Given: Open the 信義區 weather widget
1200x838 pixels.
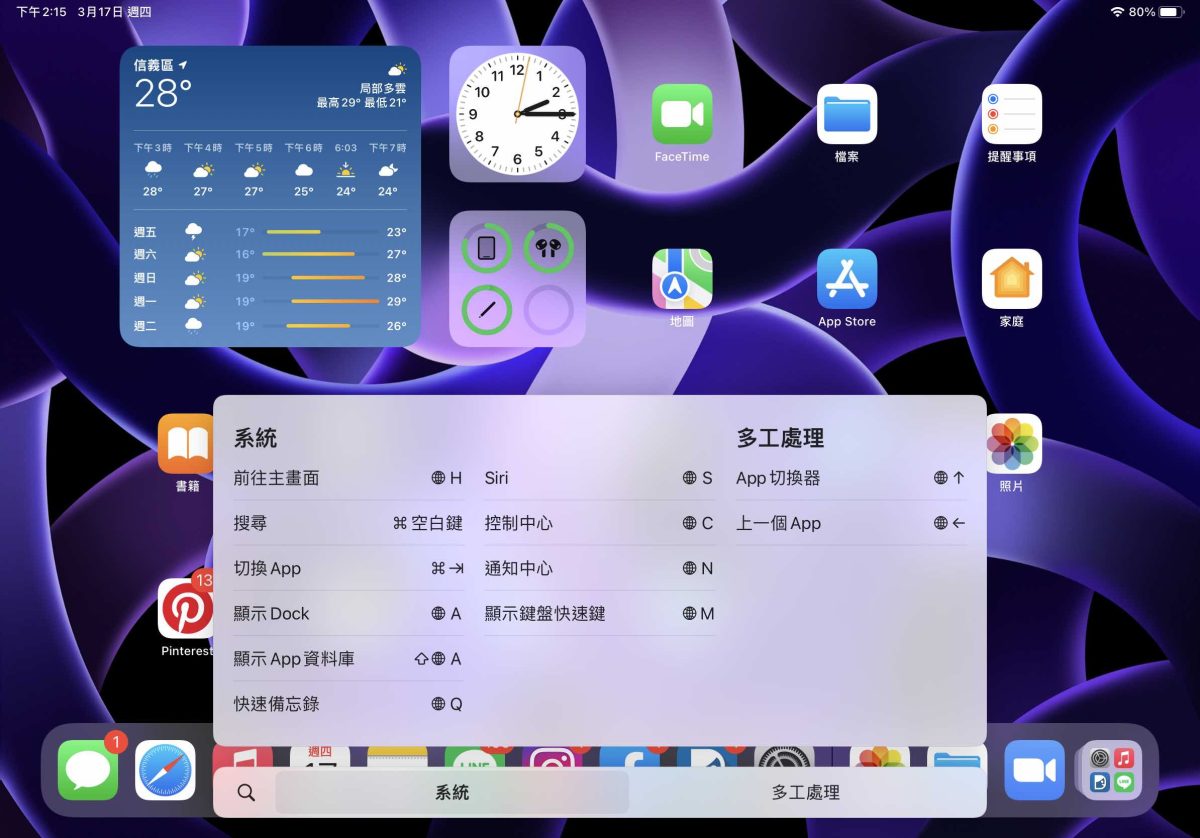Looking at the screenshot, I should 270,196.
